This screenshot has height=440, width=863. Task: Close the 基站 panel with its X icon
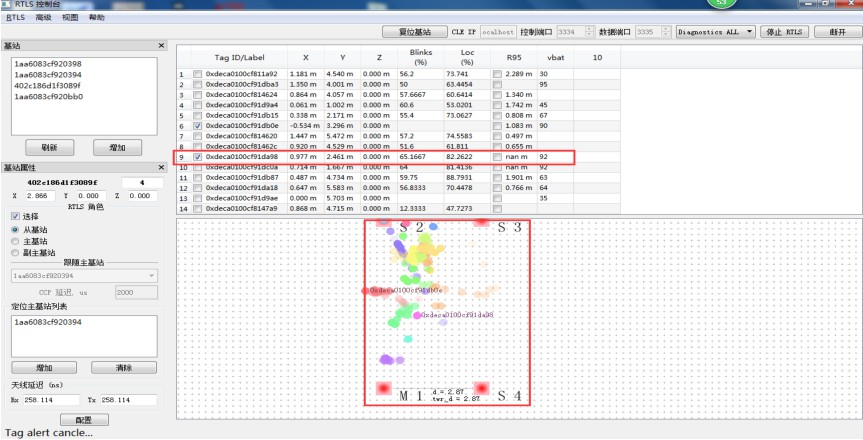click(162, 46)
